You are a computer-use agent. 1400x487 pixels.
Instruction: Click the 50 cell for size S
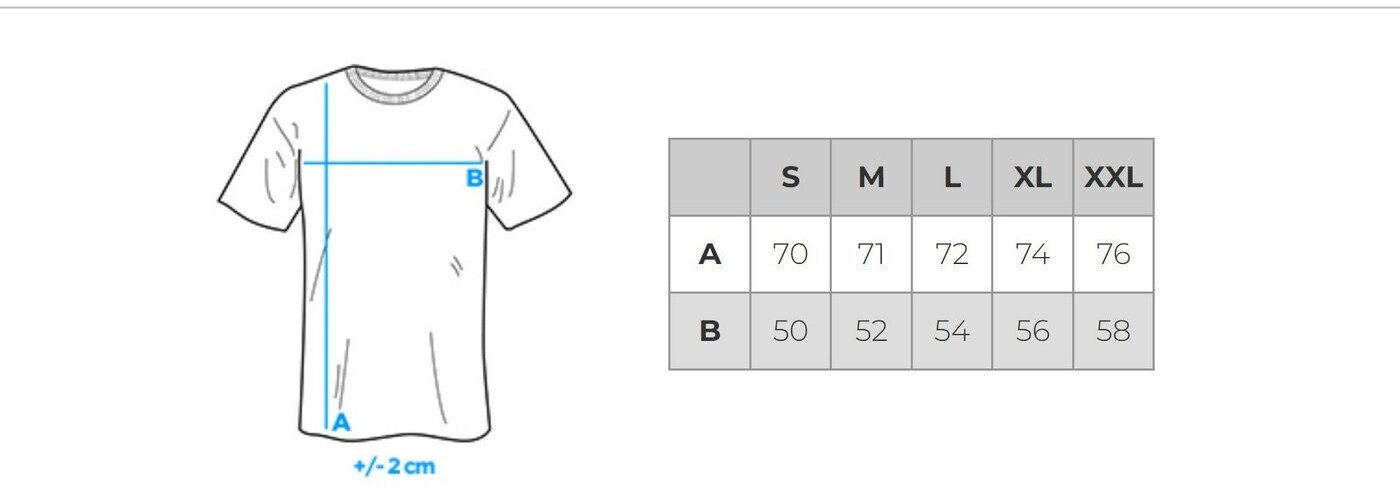[790, 331]
